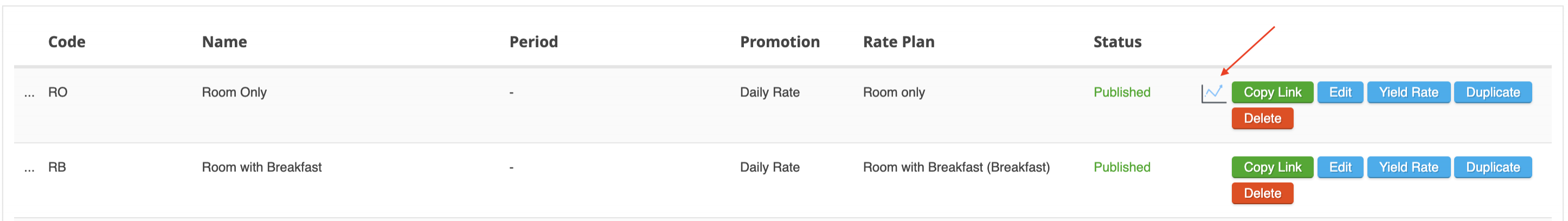Image resolution: width=1568 pixels, height=221 pixels.
Task: Click the Published status of Room Only
Action: coord(1121,93)
